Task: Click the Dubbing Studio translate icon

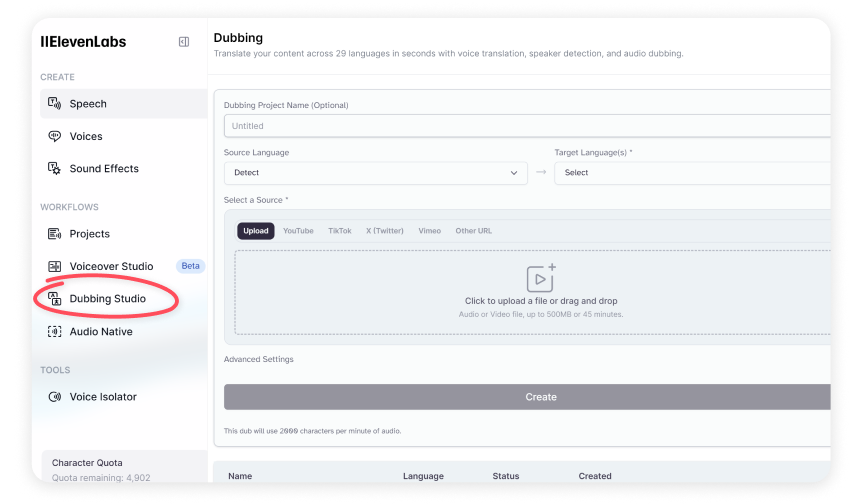Action: pyautogui.click(x=54, y=299)
